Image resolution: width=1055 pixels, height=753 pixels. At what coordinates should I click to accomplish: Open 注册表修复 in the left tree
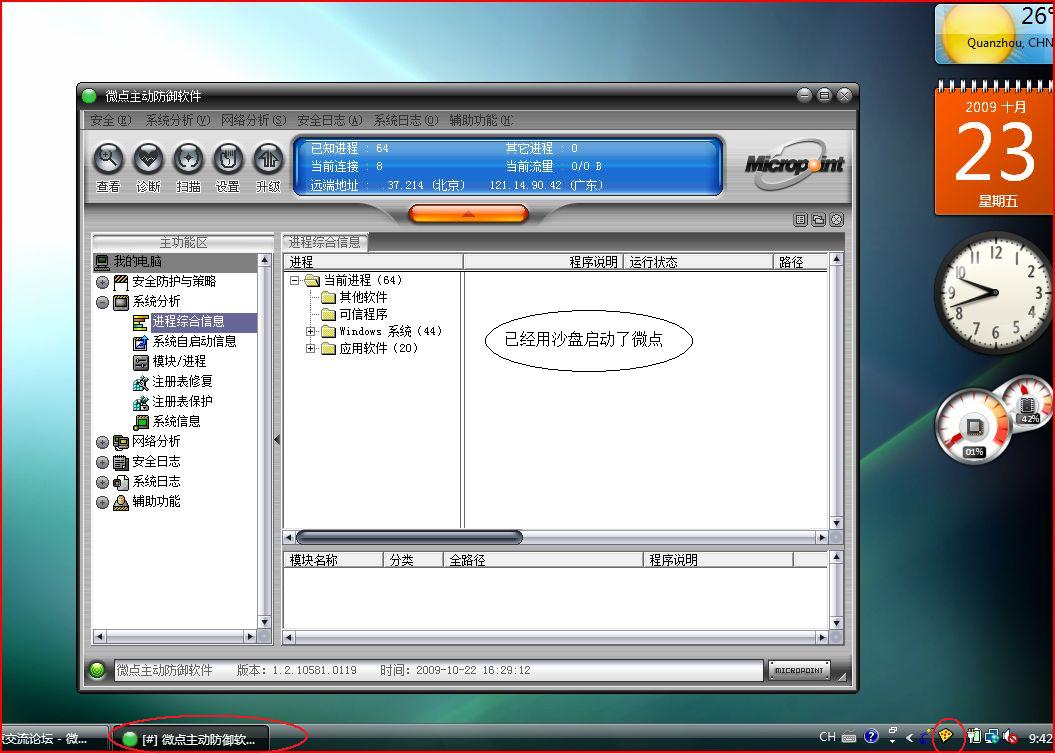pos(182,382)
